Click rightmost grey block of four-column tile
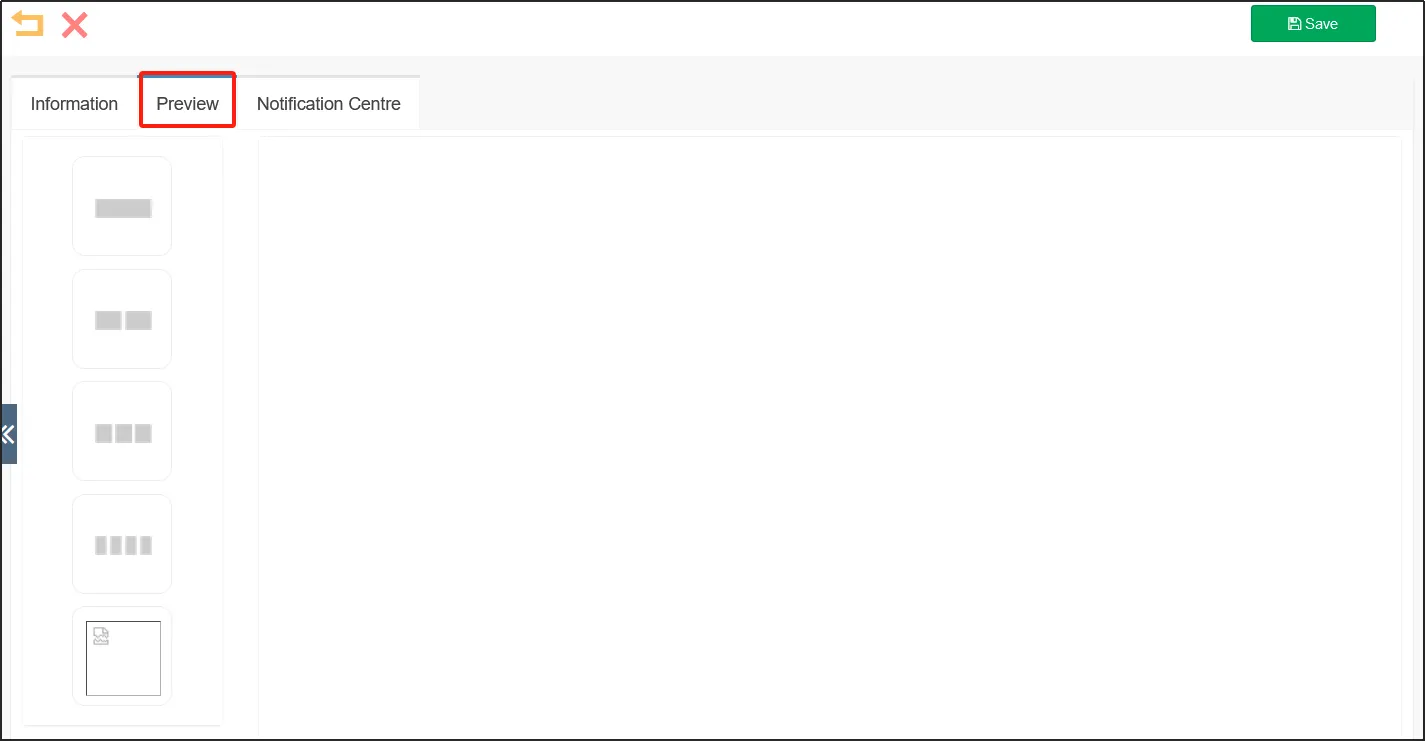This screenshot has width=1426, height=742. 146,546
